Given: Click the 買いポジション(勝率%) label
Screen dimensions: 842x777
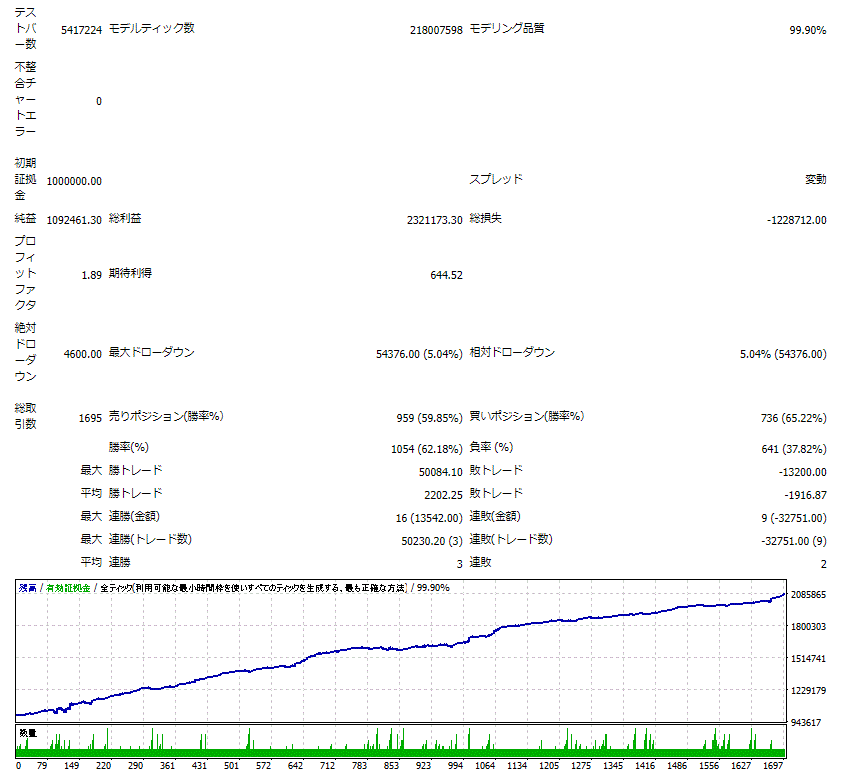Looking at the screenshot, I should tap(527, 417).
